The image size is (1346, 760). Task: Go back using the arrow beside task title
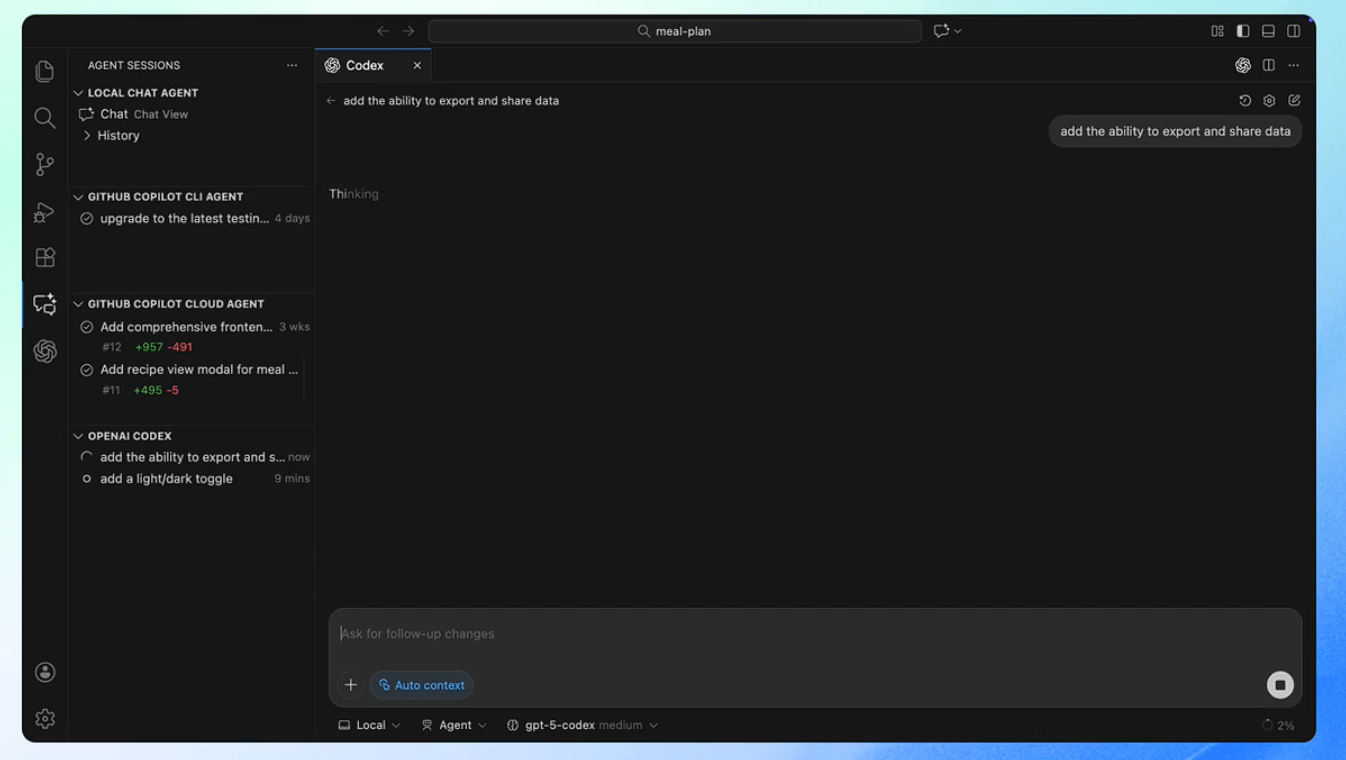331,101
